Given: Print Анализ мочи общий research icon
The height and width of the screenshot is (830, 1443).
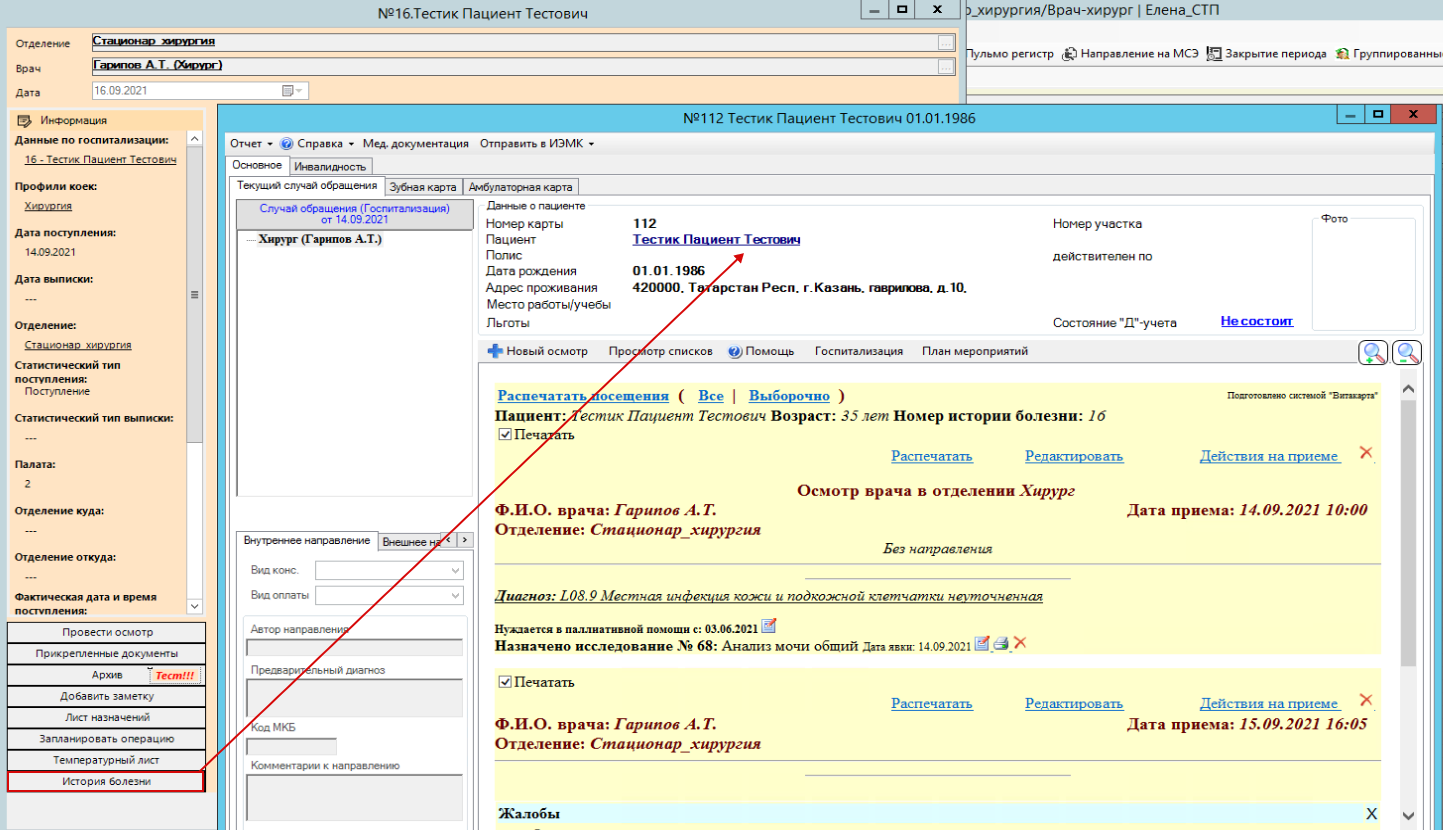Looking at the screenshot, I should pos(1001,644).
